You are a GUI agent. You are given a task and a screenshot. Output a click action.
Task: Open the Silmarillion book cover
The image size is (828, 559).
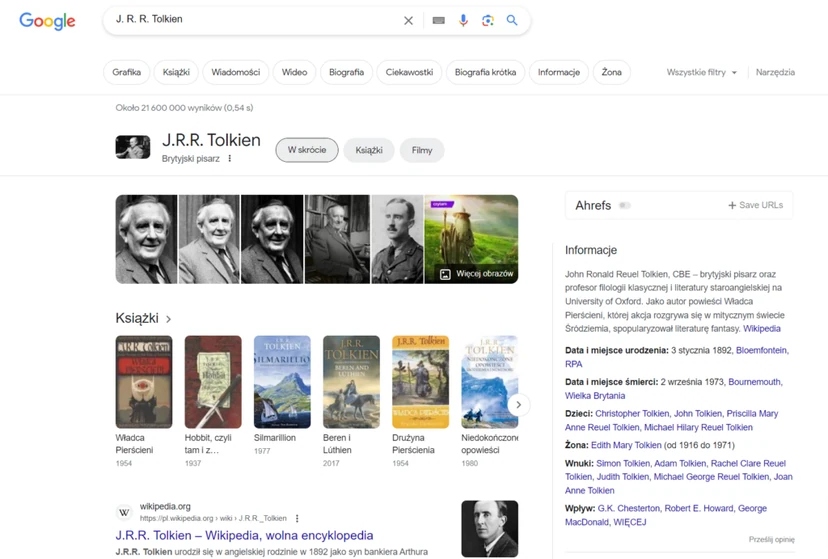(282, 382)
